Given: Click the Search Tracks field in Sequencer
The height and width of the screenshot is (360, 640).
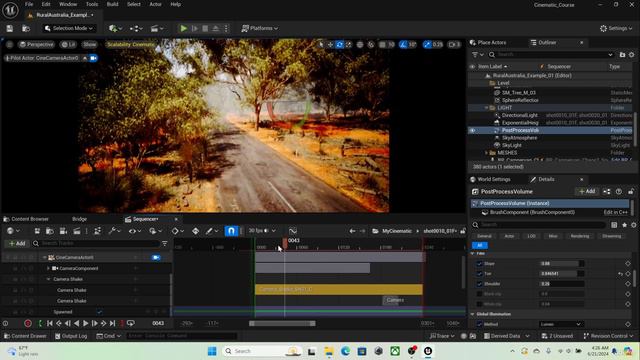Looking at the screenshot, I should tap(97, 243).
